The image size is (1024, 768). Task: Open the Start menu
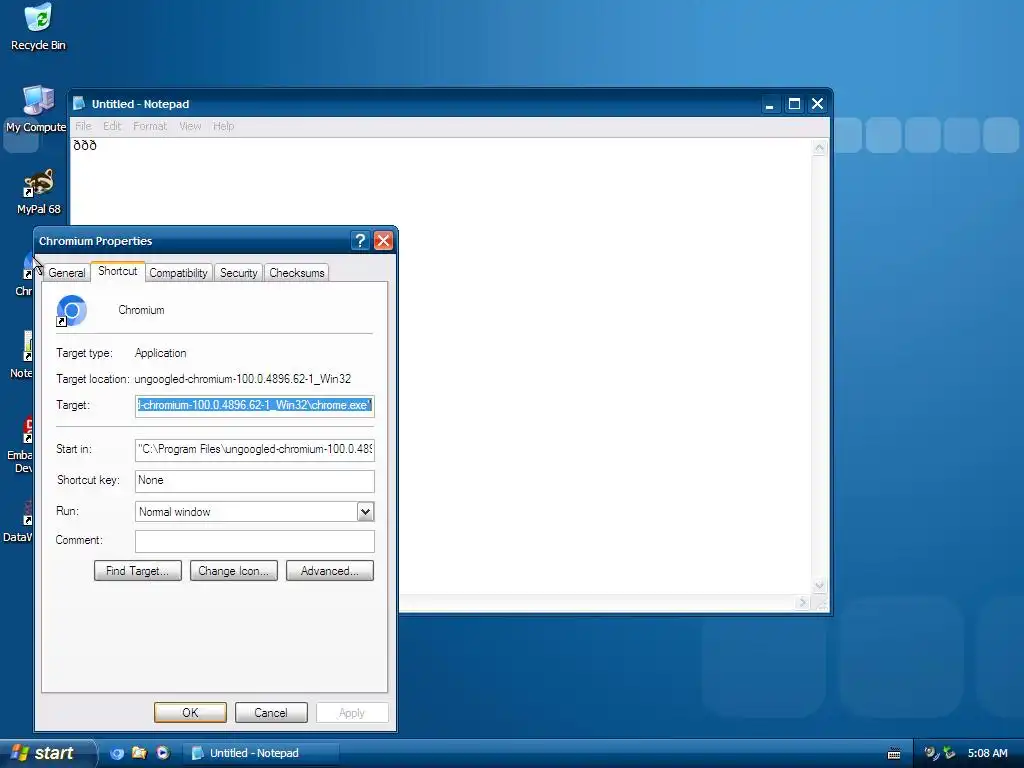pyautogui.click(x=46, y=753)
